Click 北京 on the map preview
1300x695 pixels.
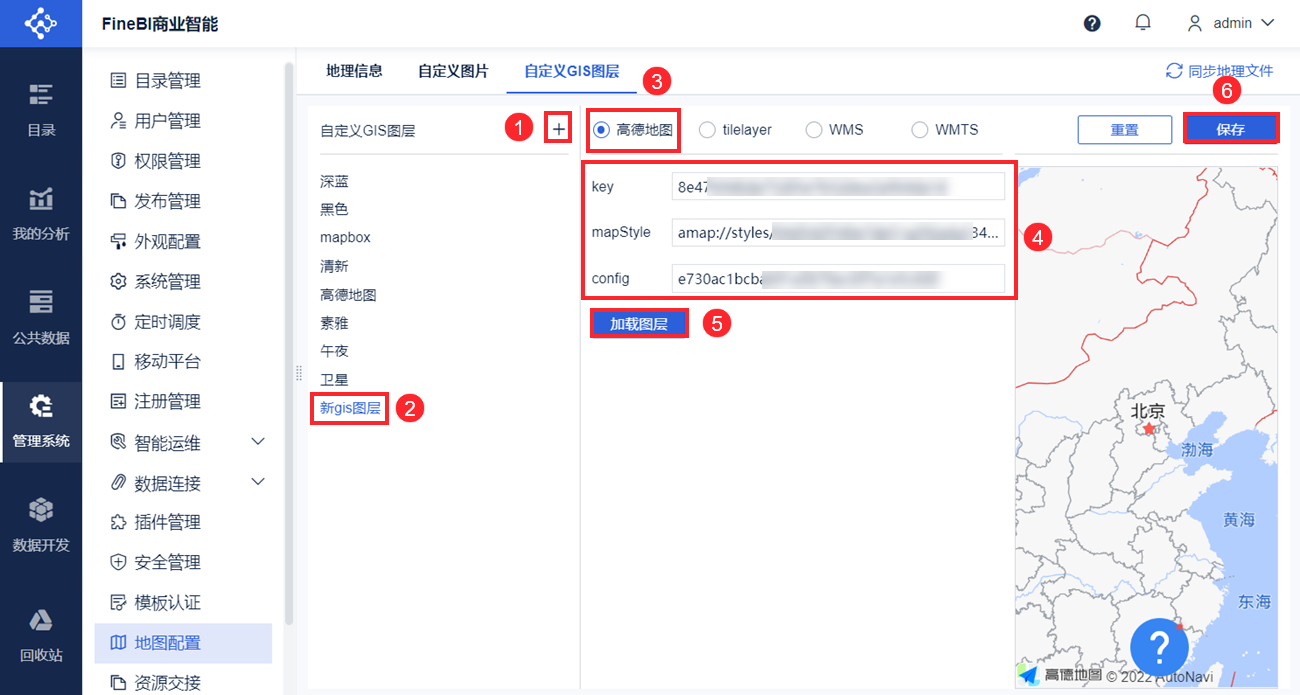point(1148,411)
